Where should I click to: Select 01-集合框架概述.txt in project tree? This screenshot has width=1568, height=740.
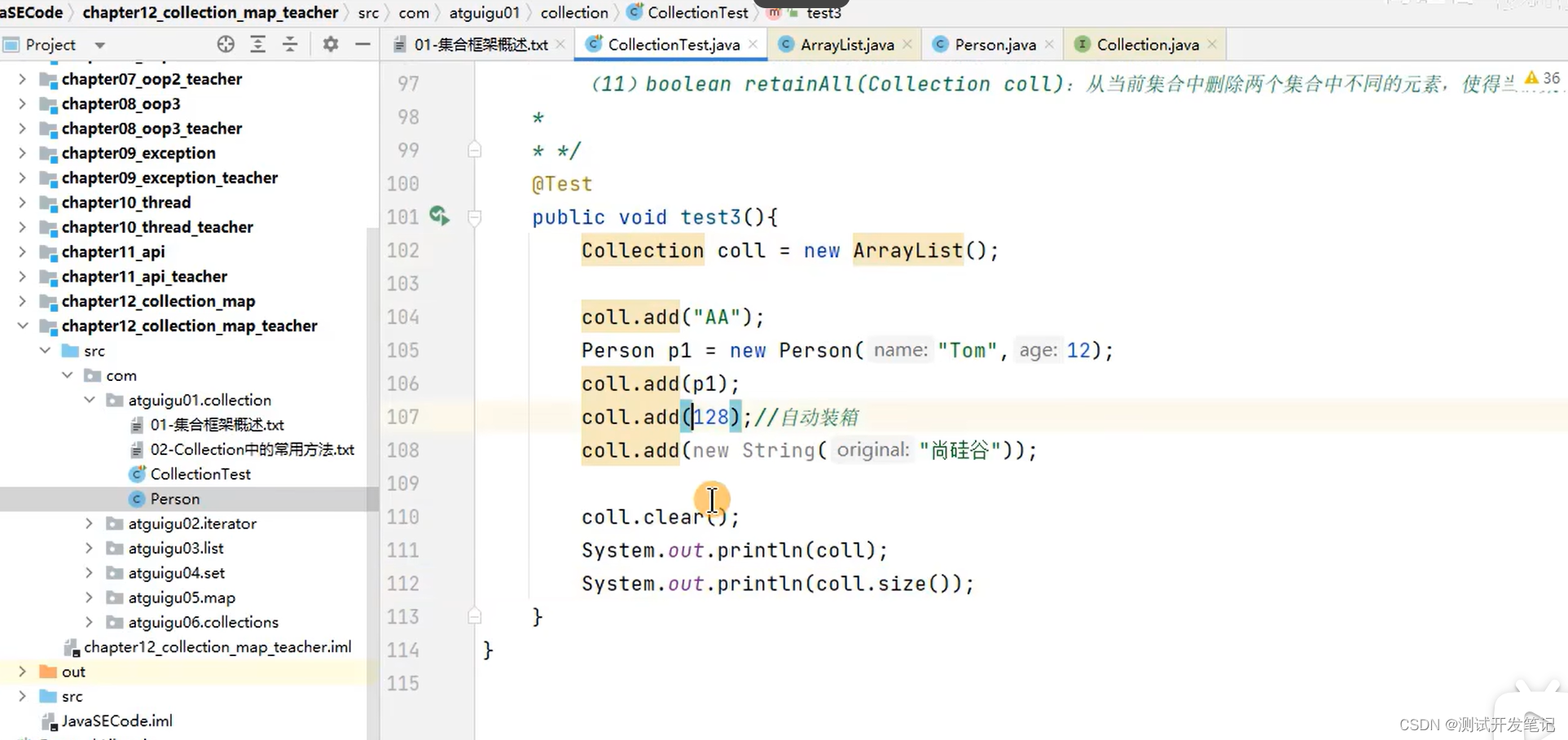(217, 425)
